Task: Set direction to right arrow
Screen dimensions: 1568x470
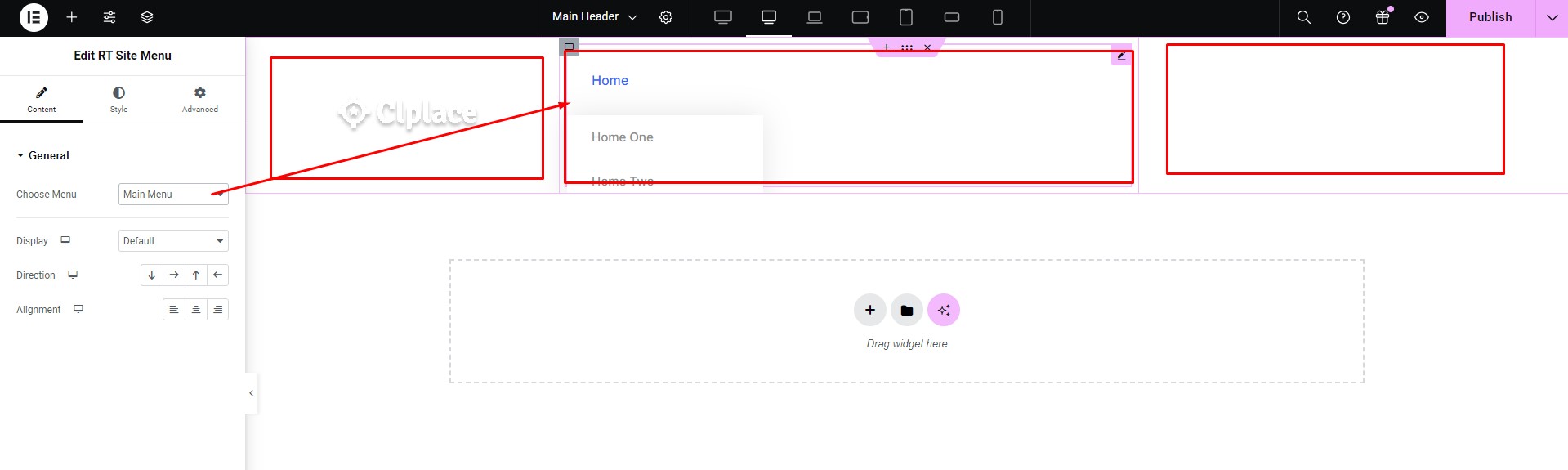Action: (x=174, y=275)
